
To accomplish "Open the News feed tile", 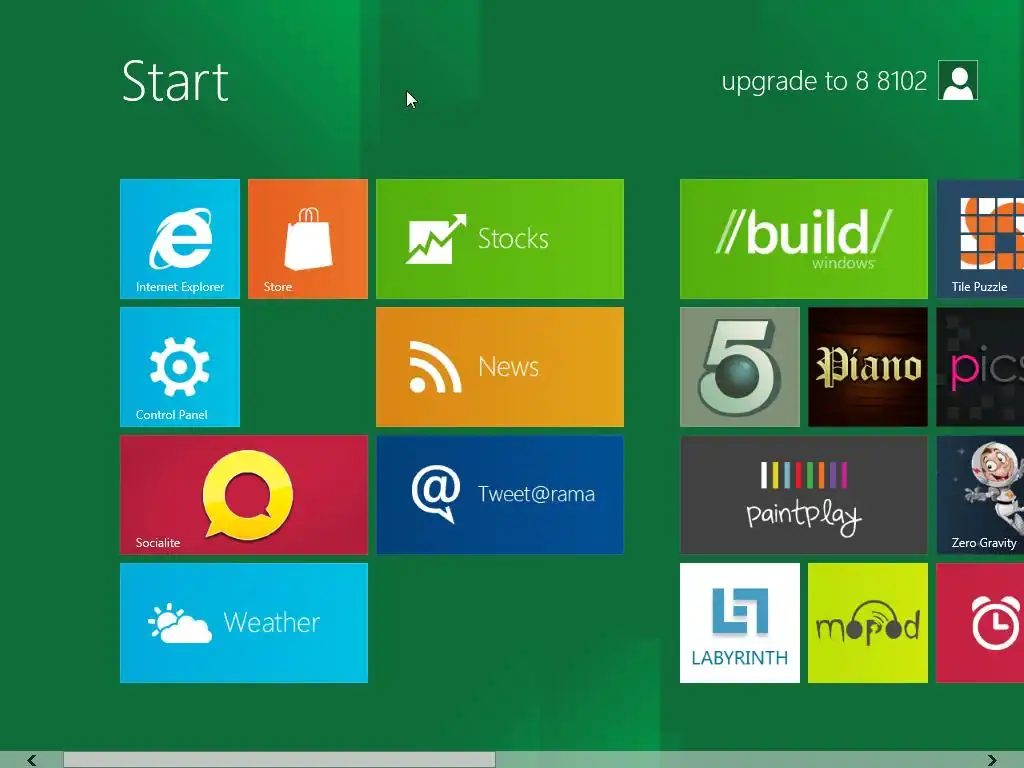I will (500, 367).
